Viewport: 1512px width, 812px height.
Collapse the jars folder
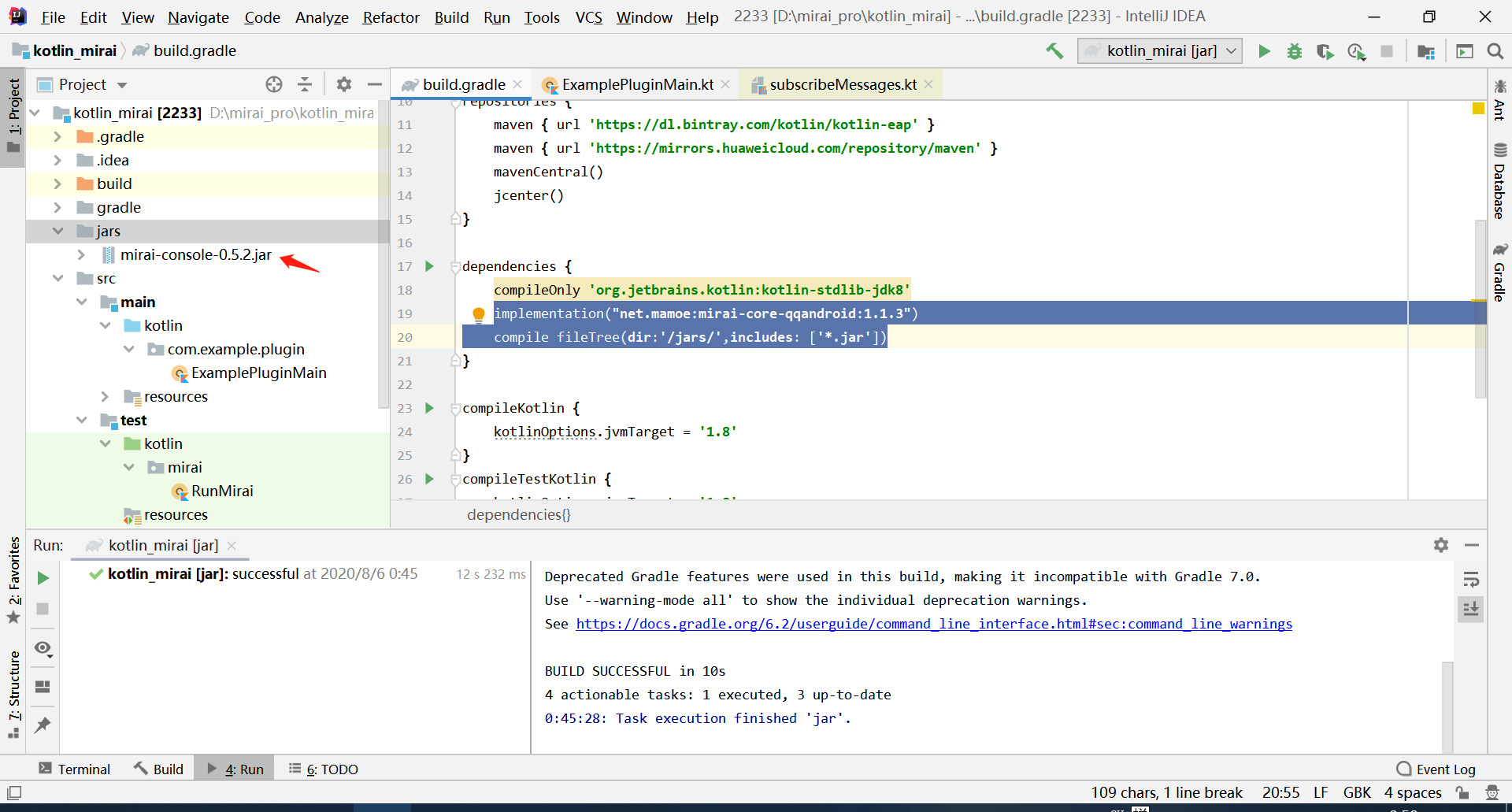coord(57,231)
